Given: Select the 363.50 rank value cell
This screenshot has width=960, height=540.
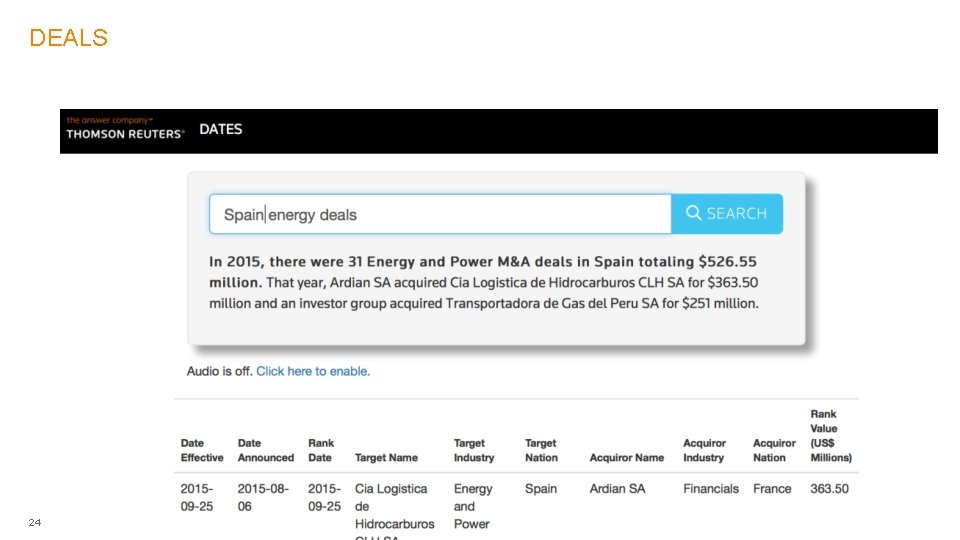Looking at the screenshot, I should (x=830, y=489).
